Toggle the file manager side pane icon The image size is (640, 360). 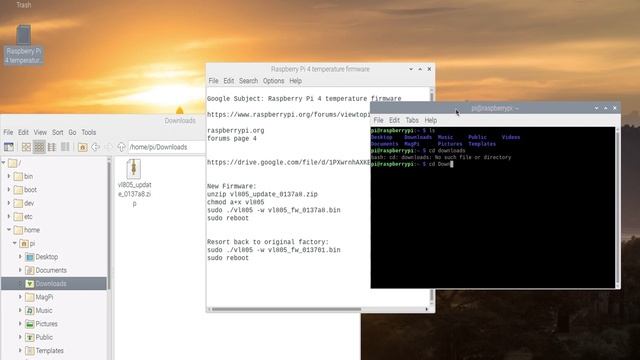pos(9,147)
